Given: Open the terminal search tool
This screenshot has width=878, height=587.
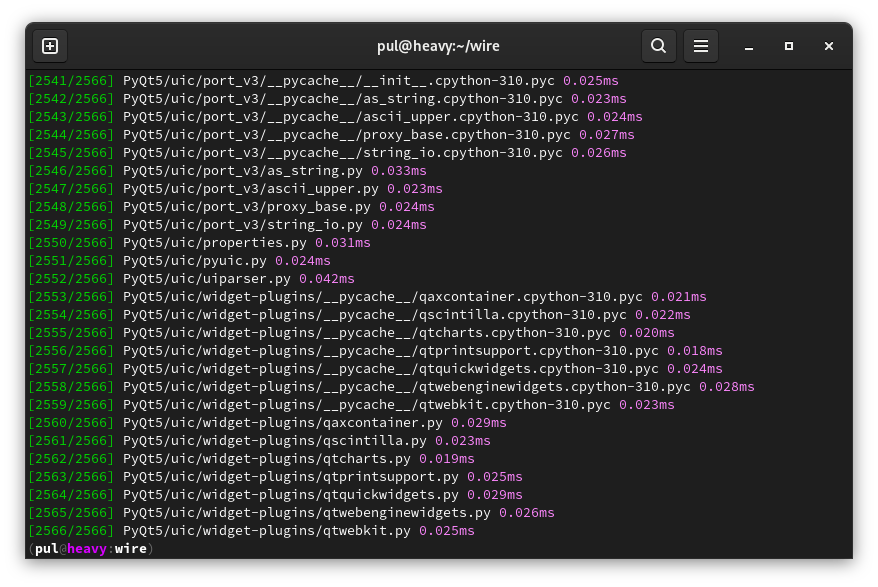Looking at the screenshot, I should tap(658, 46).
